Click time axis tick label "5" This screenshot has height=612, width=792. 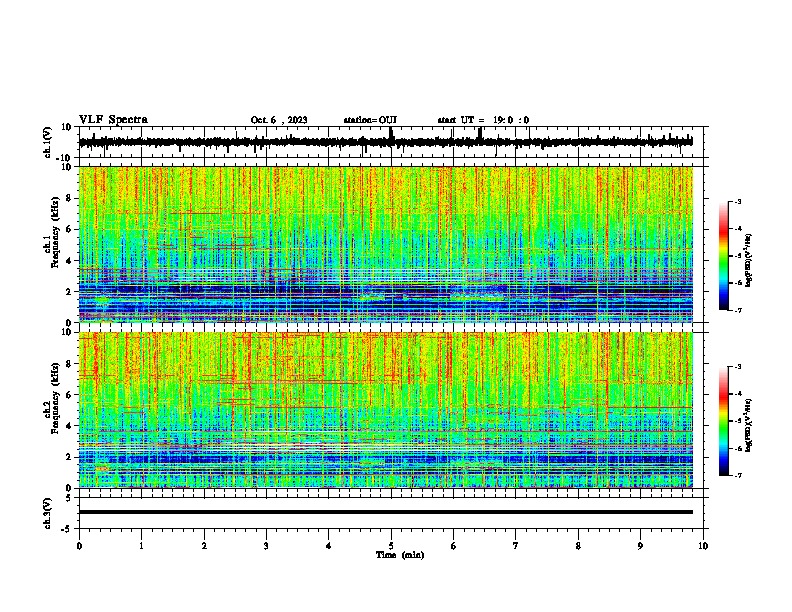click(391, 546)
